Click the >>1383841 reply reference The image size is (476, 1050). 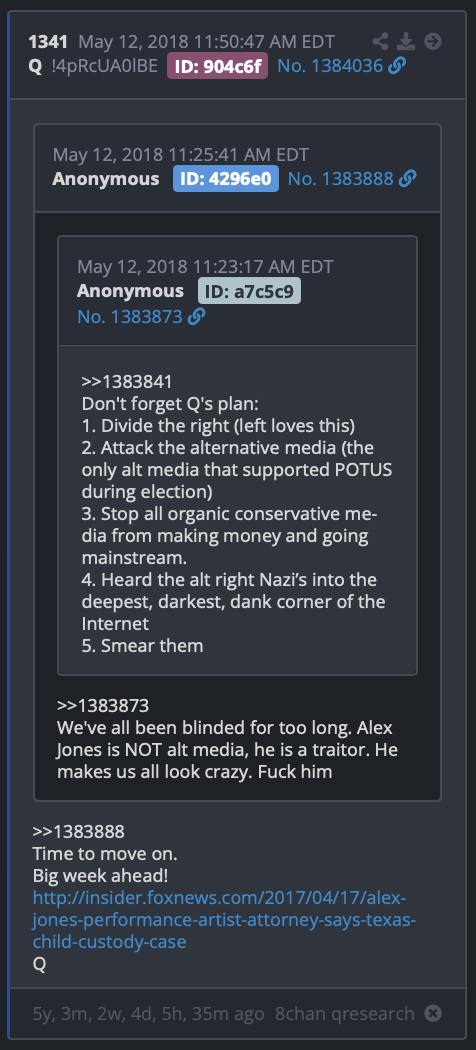127,382
